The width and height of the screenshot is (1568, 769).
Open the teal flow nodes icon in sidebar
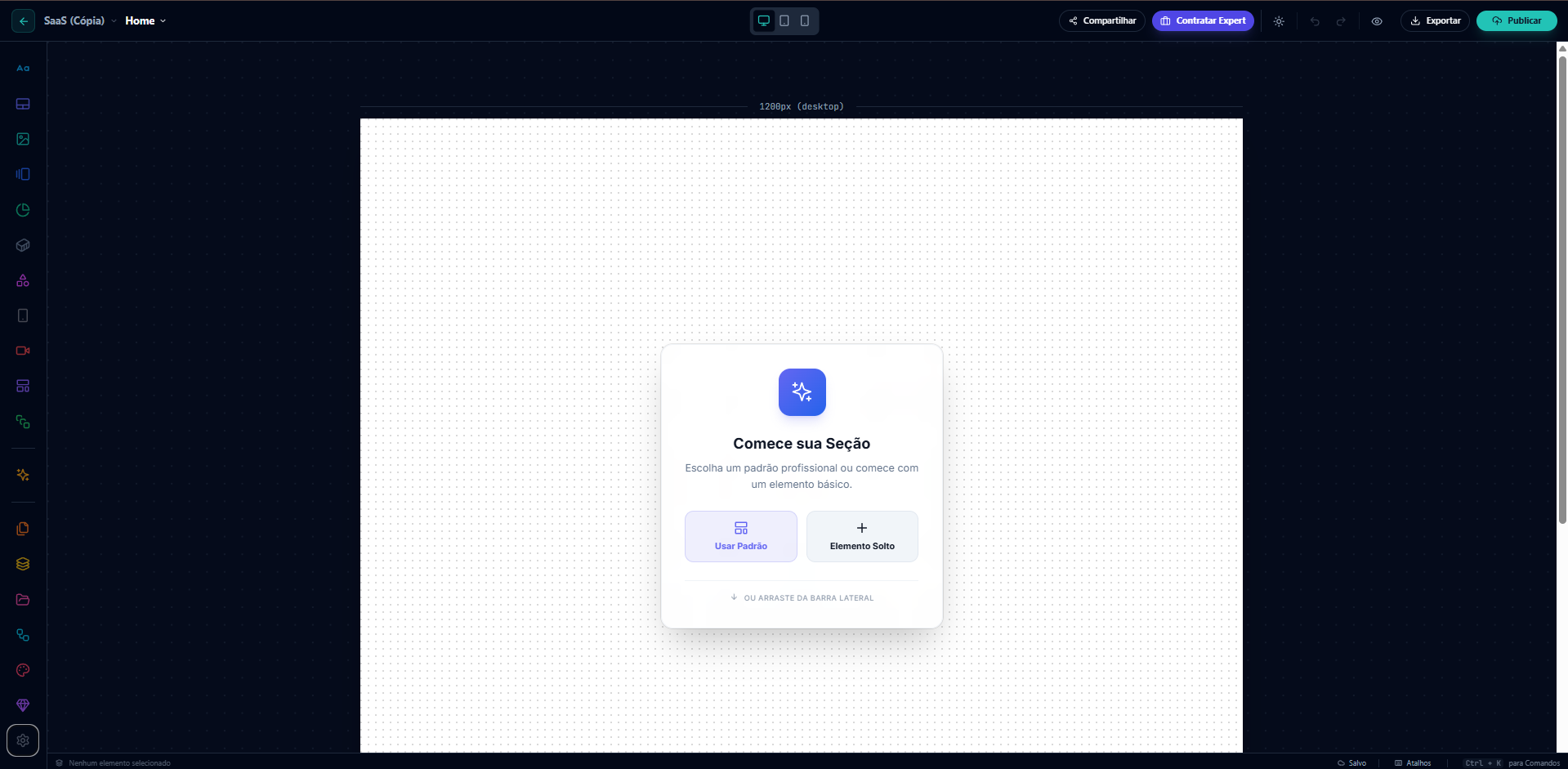coord(23,635)
